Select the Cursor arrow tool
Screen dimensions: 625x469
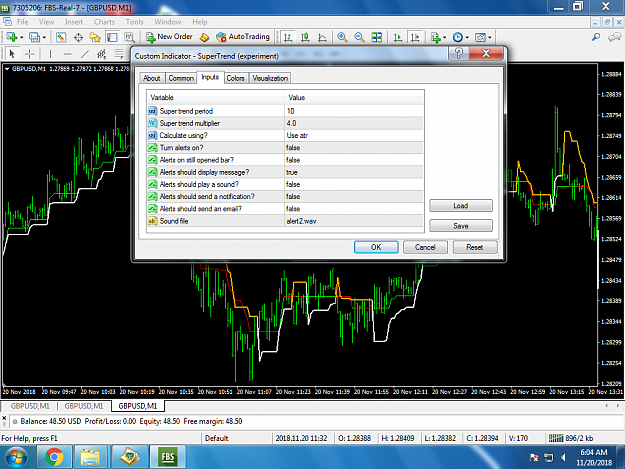coord(12,53)
